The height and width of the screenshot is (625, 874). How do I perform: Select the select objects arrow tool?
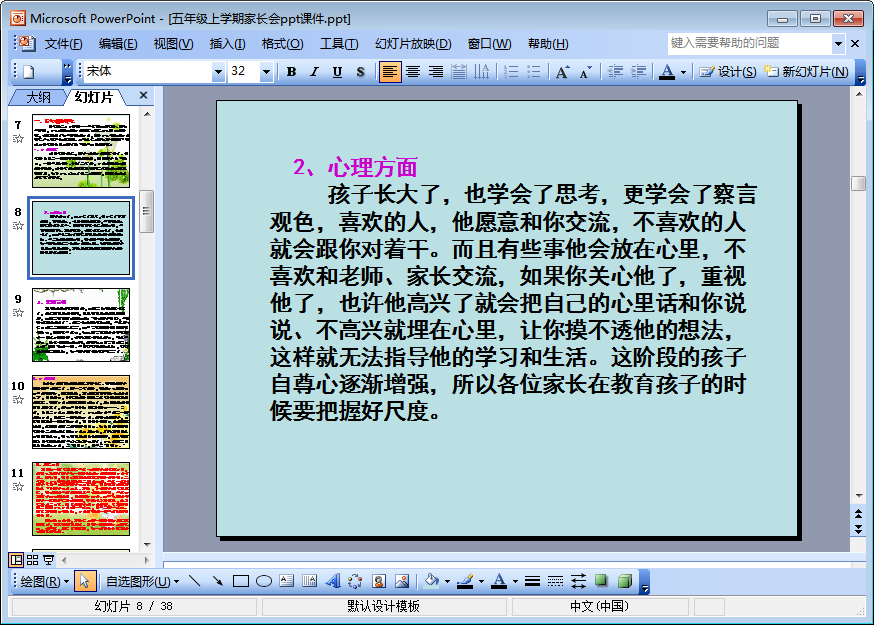[x=85, y=582]
